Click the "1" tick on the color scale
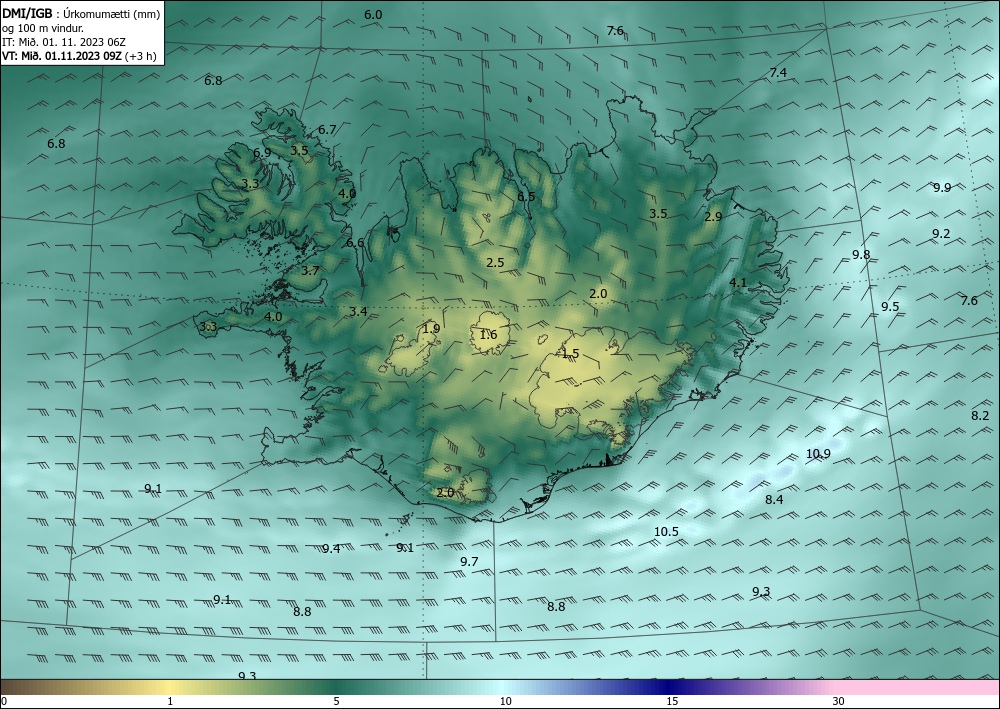 pyautogui.click(x=170, y=701)
